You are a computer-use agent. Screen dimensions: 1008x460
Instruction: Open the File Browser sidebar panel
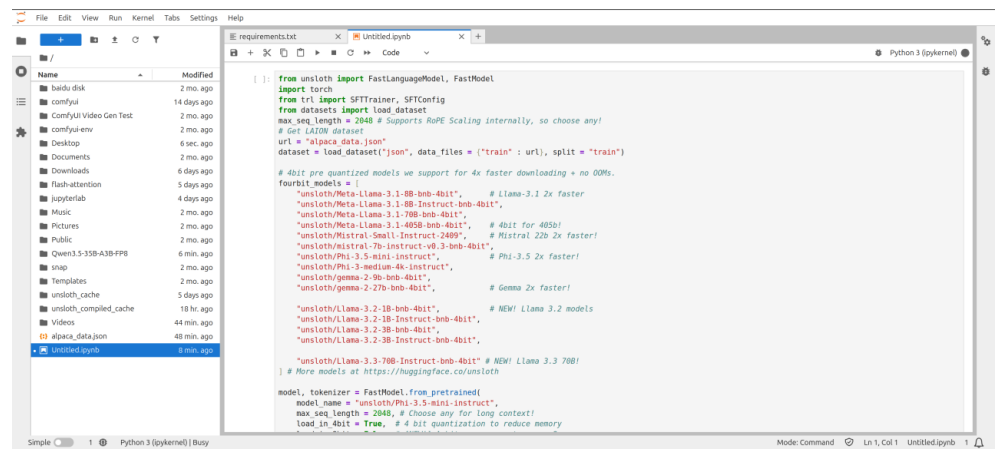[x=21, y=40]
